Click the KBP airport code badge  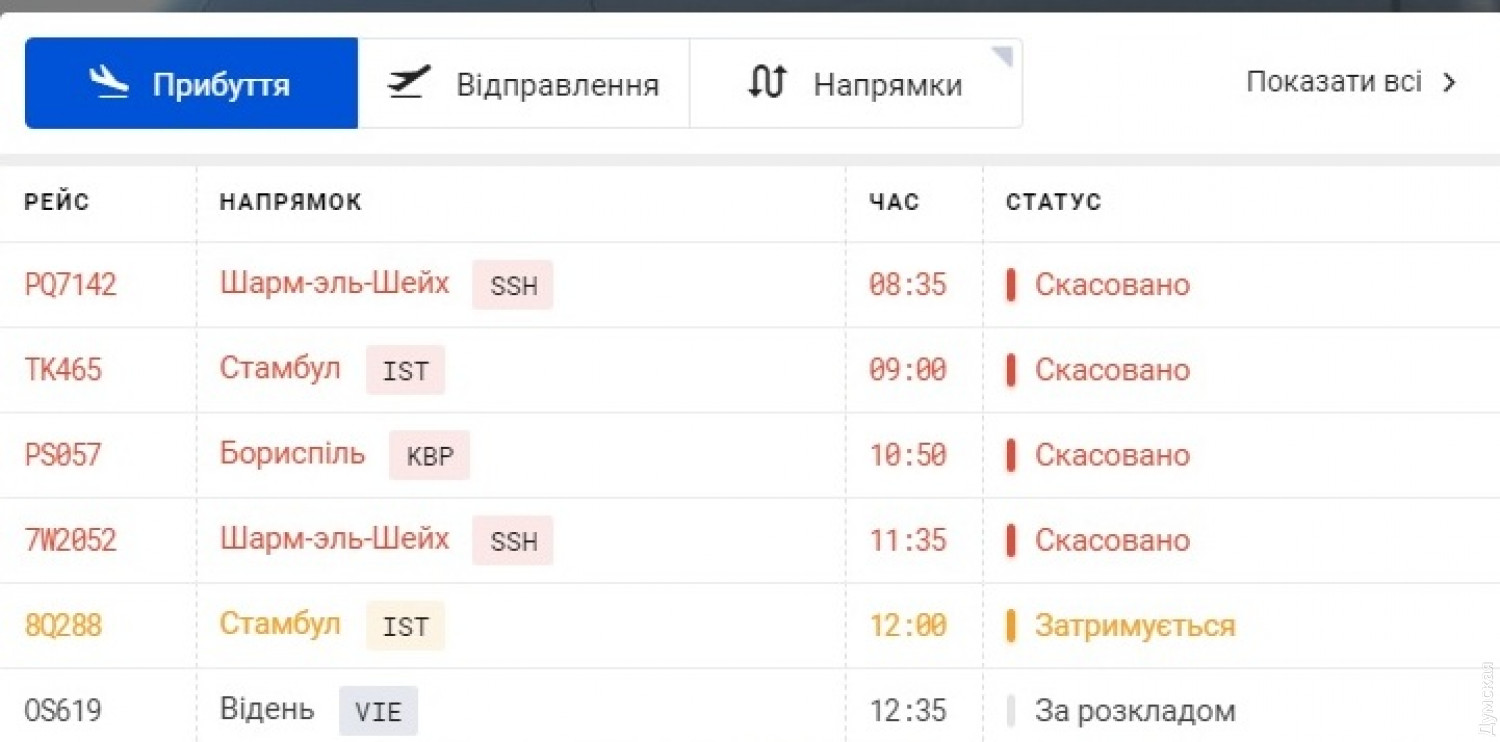pyautogui.click(x=429, y=456)
